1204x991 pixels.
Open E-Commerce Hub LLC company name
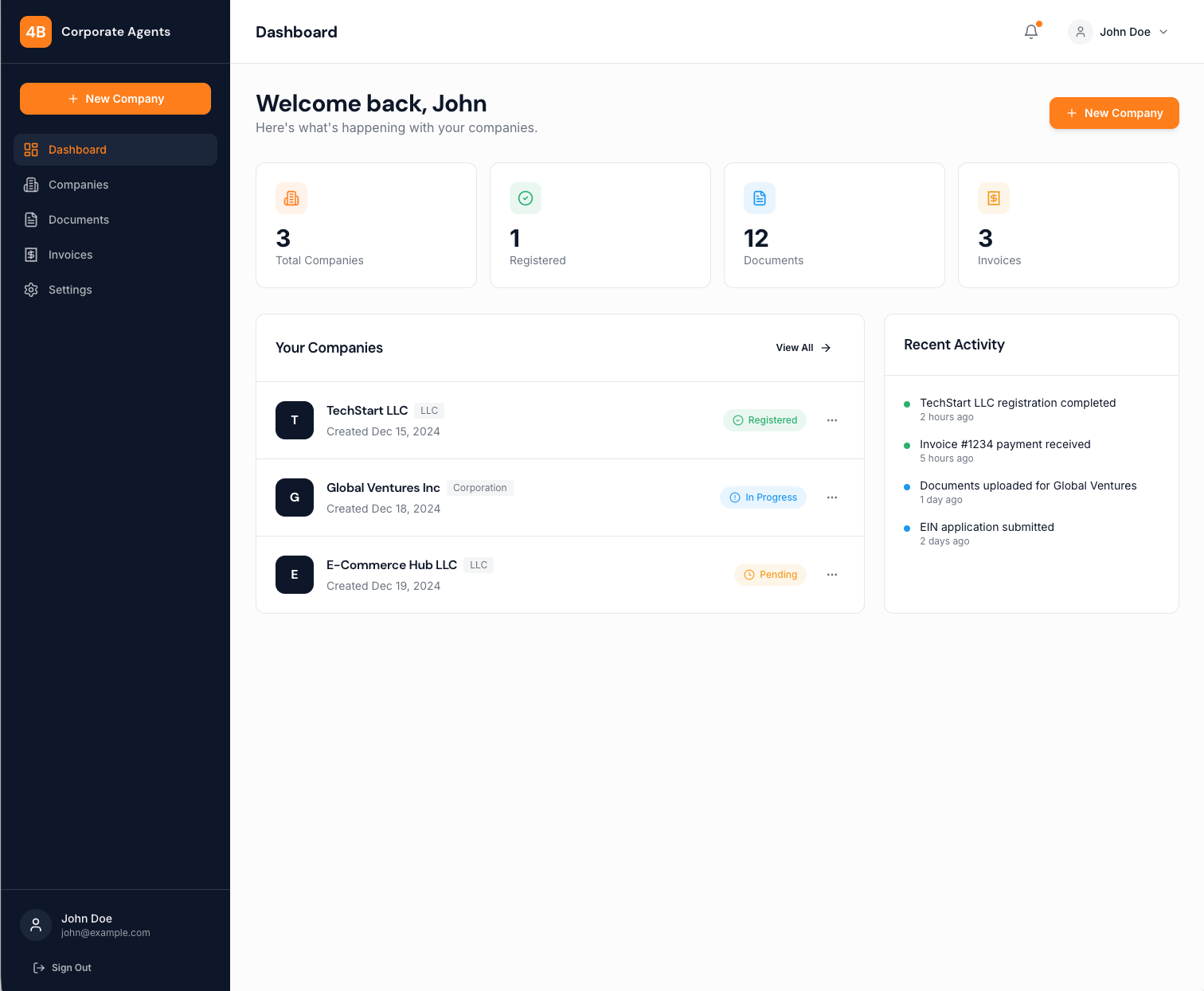click(x=392, y=565)
